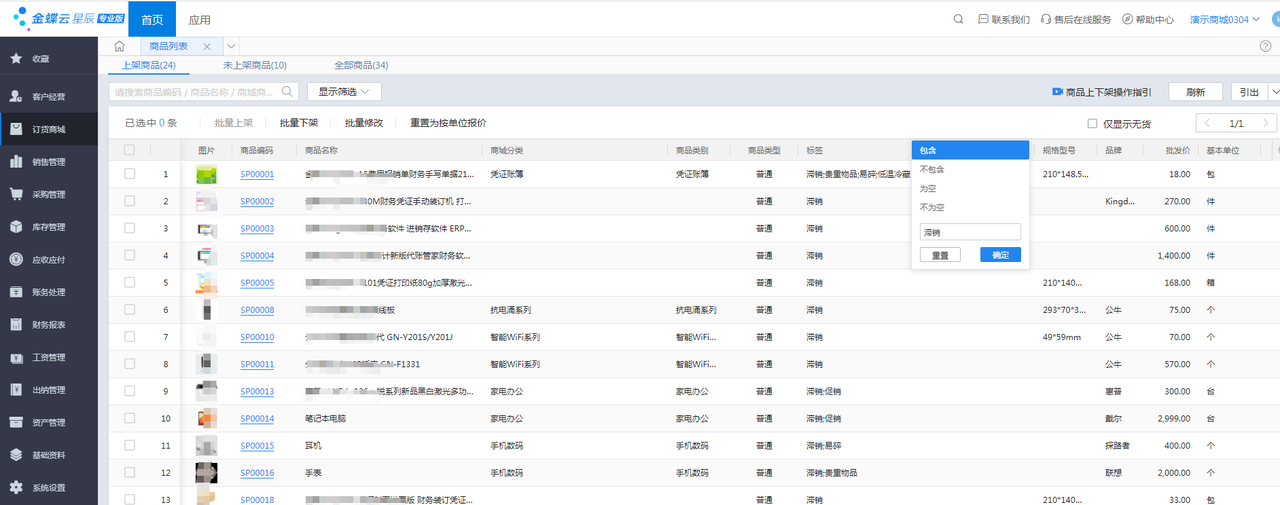Open 系统设置 system settings gear
This screenshot has height=505, width=1280.
click(x=16, y=488)
